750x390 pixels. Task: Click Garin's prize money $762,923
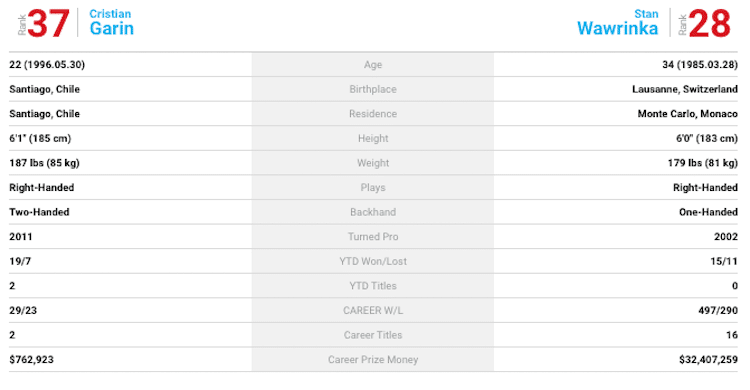pyautogui.click(x=31, y=359)
